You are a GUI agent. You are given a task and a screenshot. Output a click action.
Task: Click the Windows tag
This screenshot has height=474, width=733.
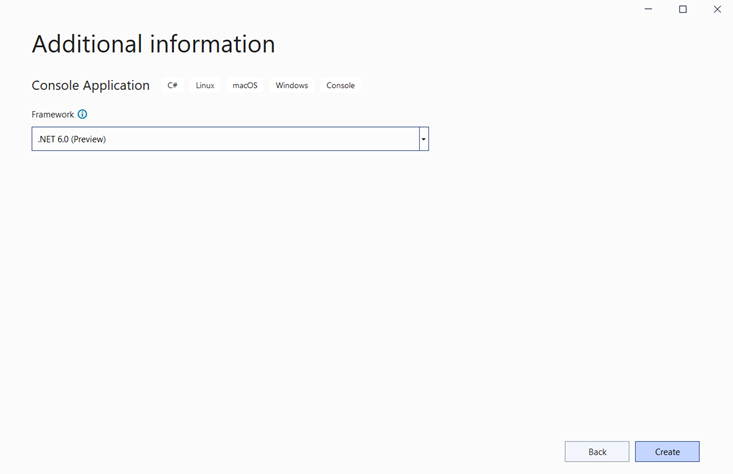click(292, 85)
